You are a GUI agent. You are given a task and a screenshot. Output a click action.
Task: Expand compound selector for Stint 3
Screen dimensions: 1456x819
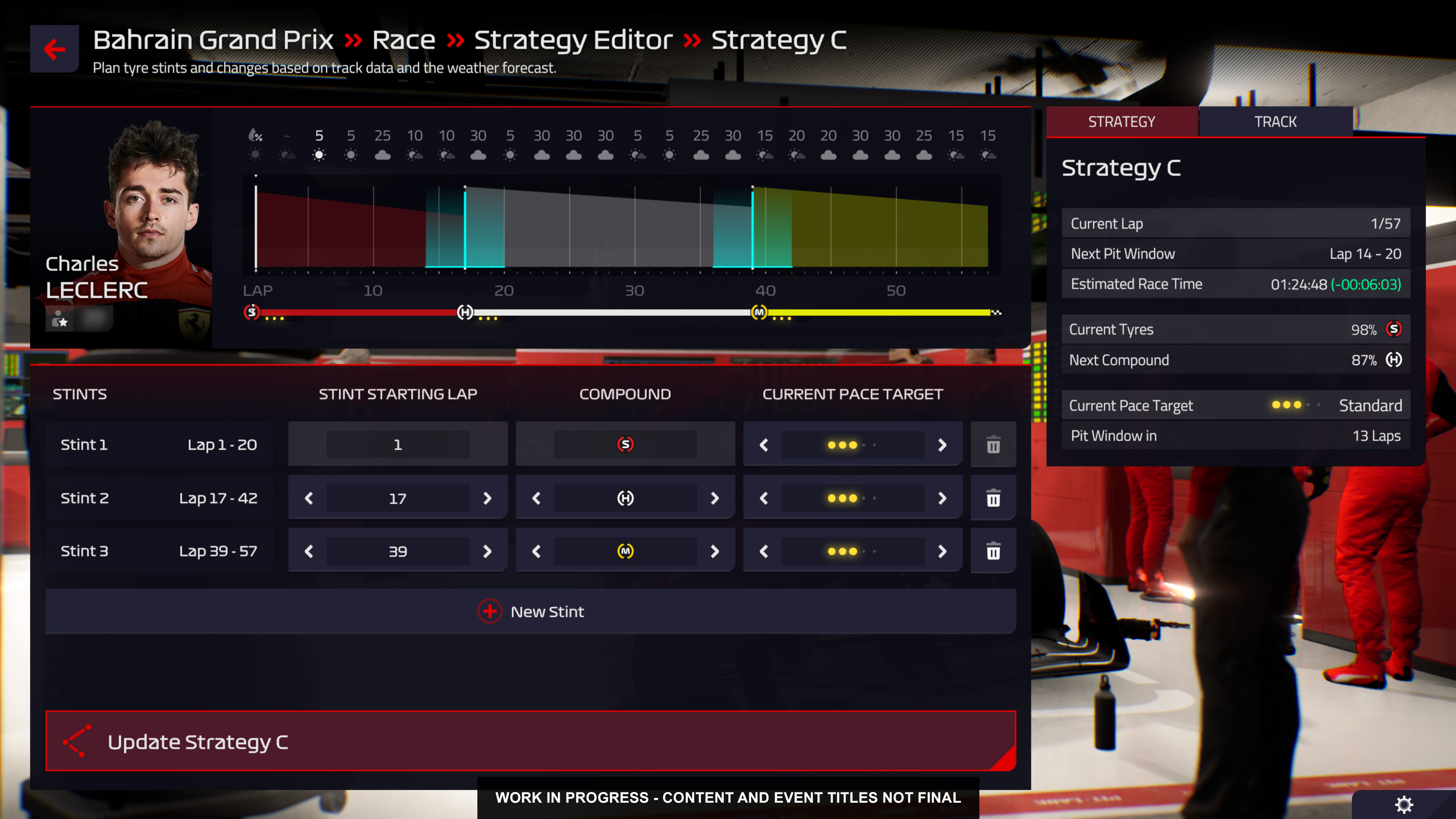(x=625, y=551)
